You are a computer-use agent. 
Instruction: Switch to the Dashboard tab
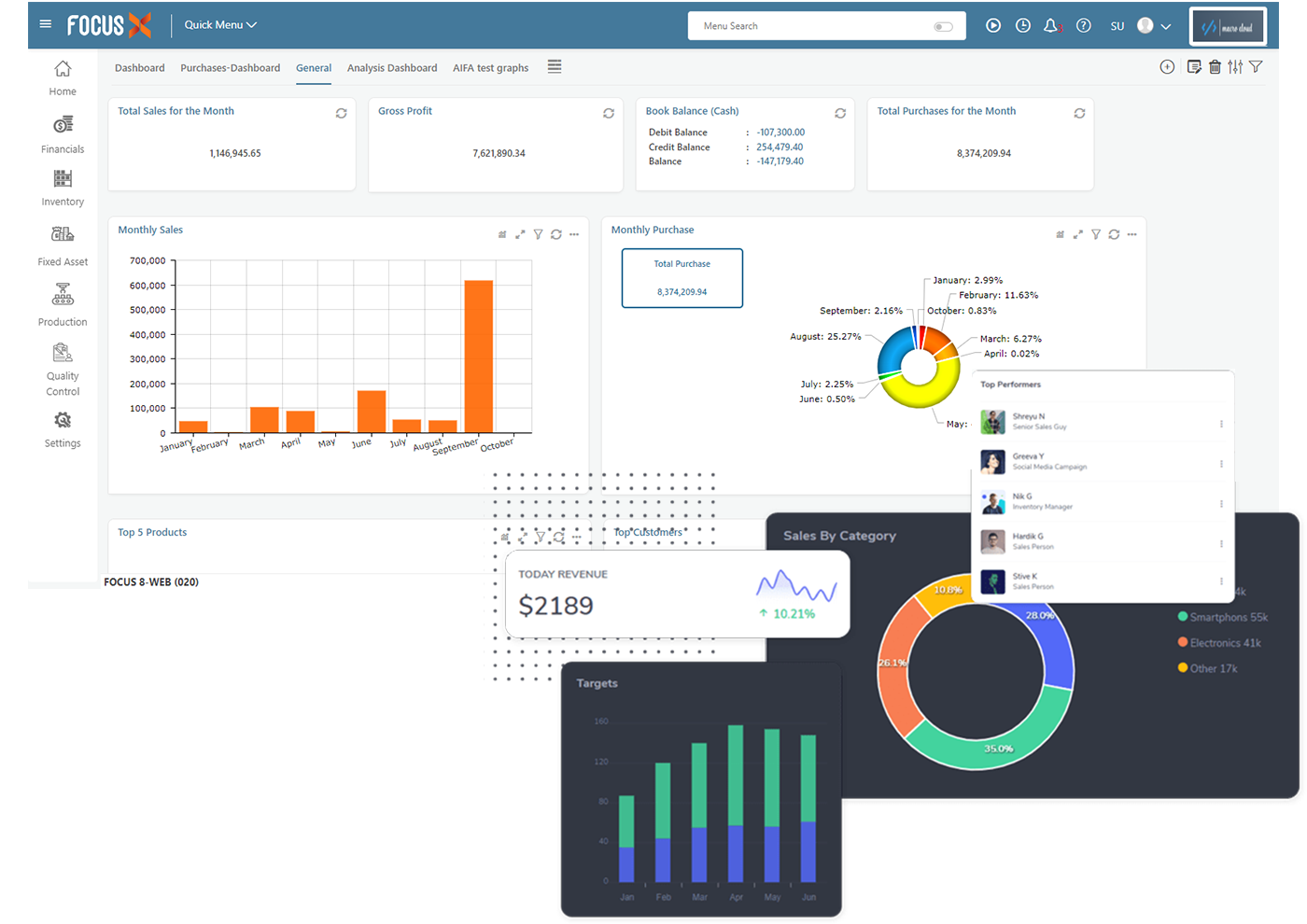pos(139,68)
